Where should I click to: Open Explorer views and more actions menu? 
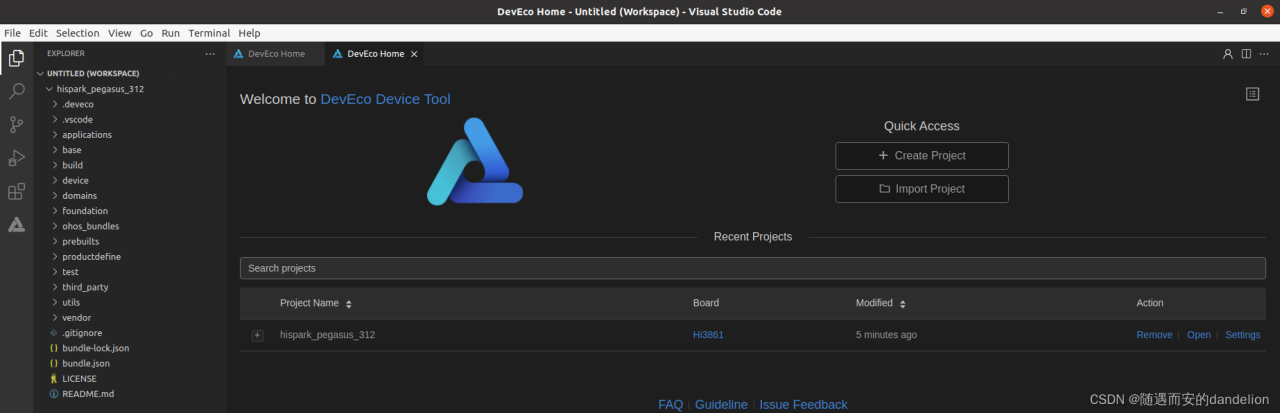(209, 54)
